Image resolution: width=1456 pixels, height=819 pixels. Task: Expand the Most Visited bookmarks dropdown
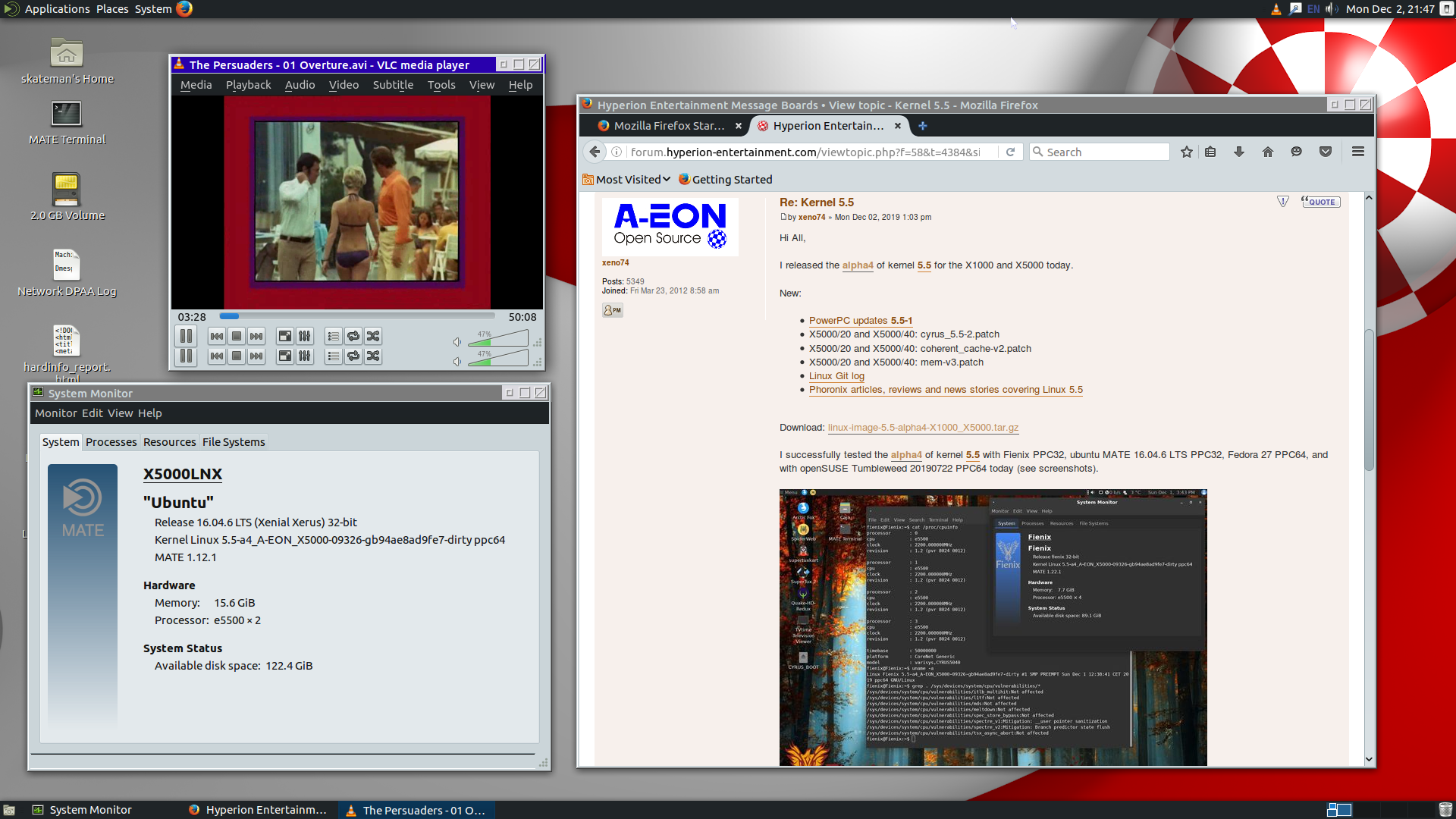[626, 180]
